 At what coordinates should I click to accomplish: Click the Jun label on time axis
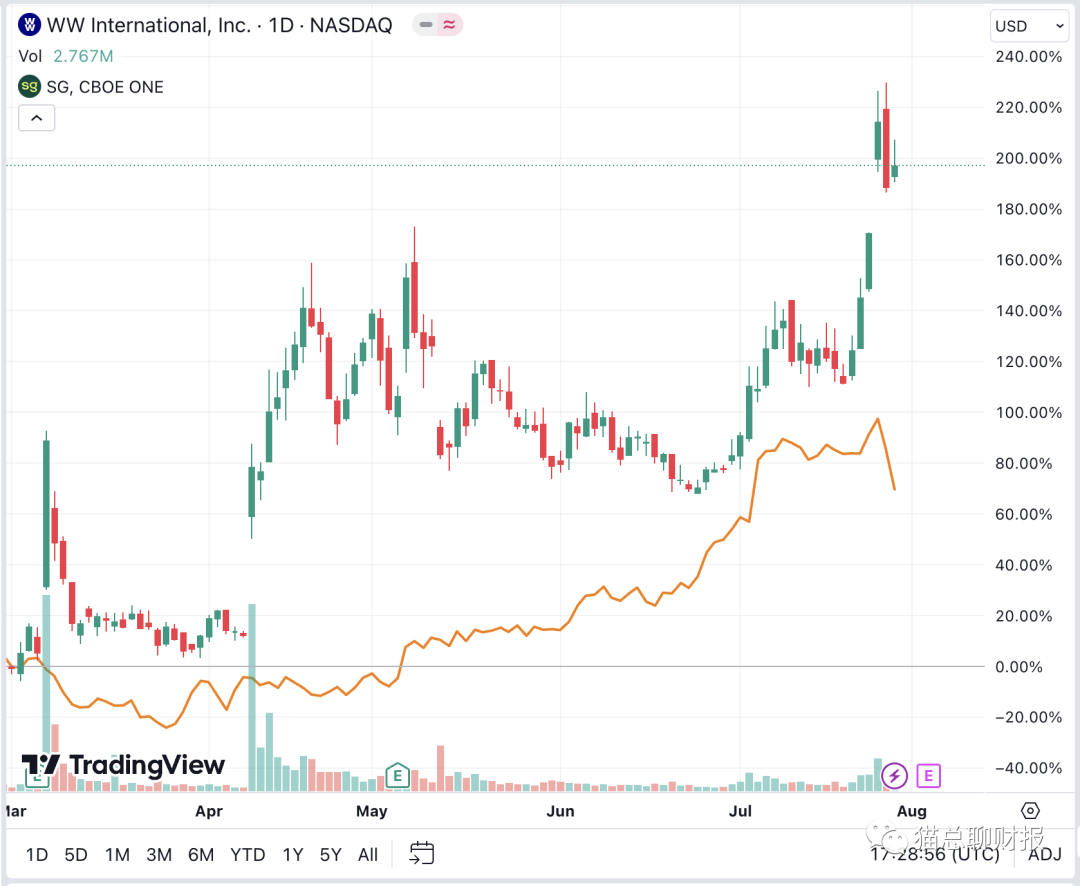click(x=560, y=811)
